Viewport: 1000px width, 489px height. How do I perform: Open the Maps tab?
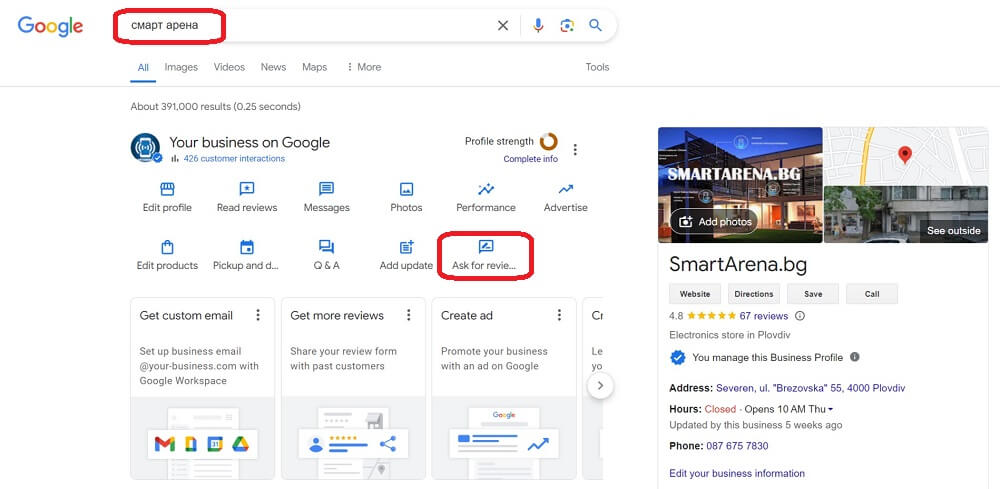314,67
